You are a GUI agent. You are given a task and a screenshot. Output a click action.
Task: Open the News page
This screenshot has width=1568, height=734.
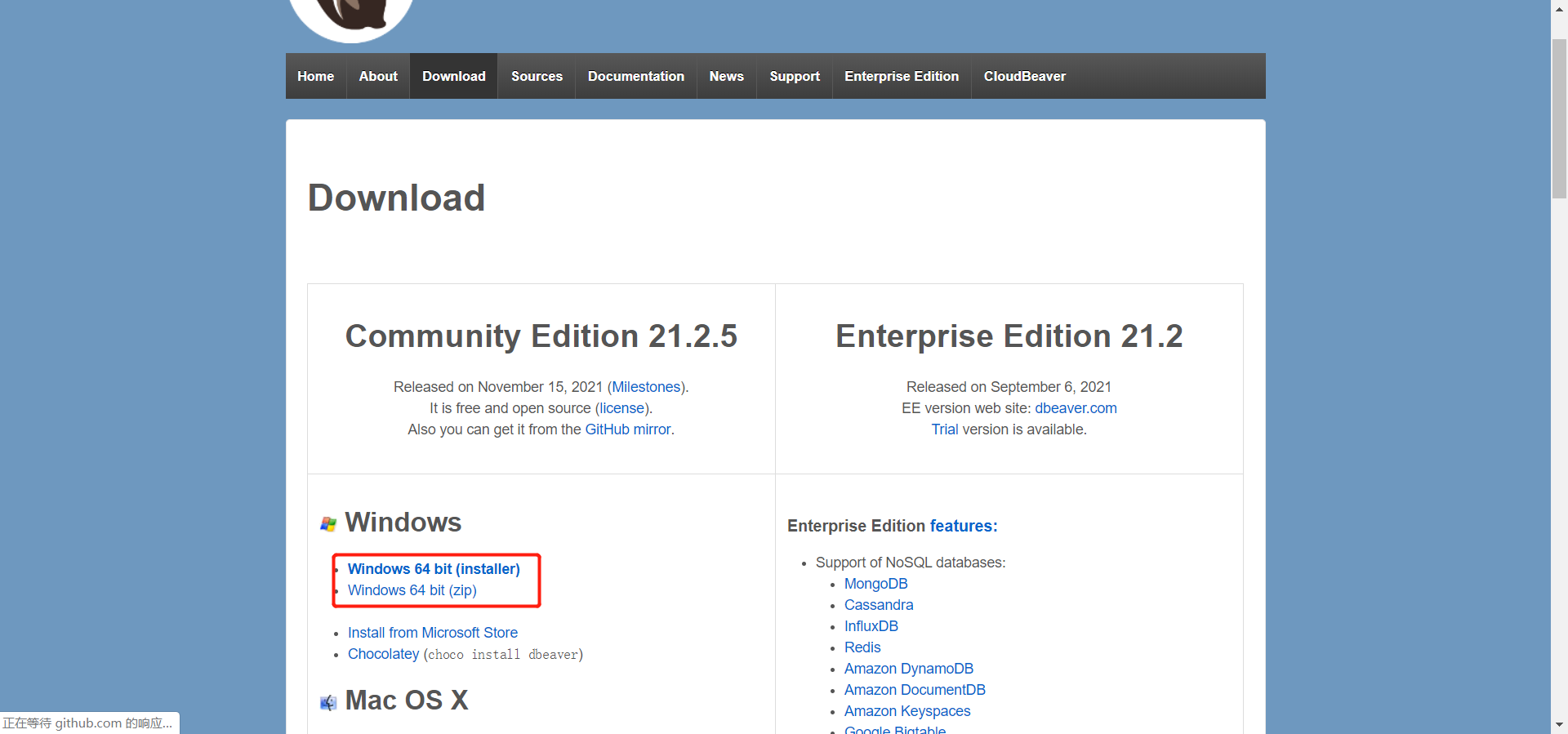(727, 76)
